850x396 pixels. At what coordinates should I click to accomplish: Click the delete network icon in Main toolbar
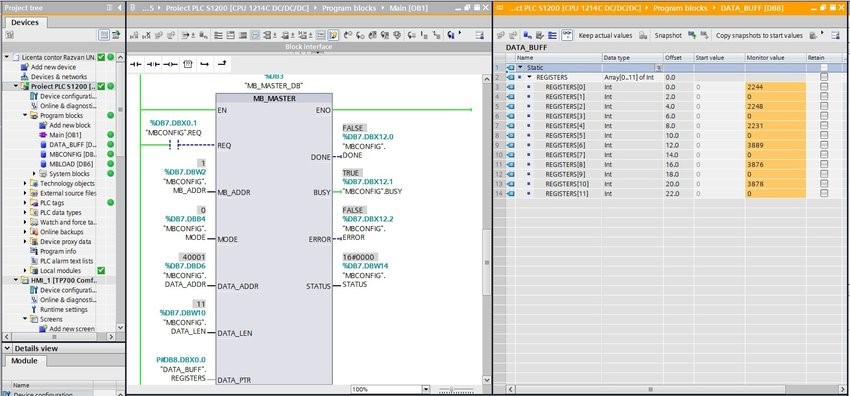pos(146,35)
